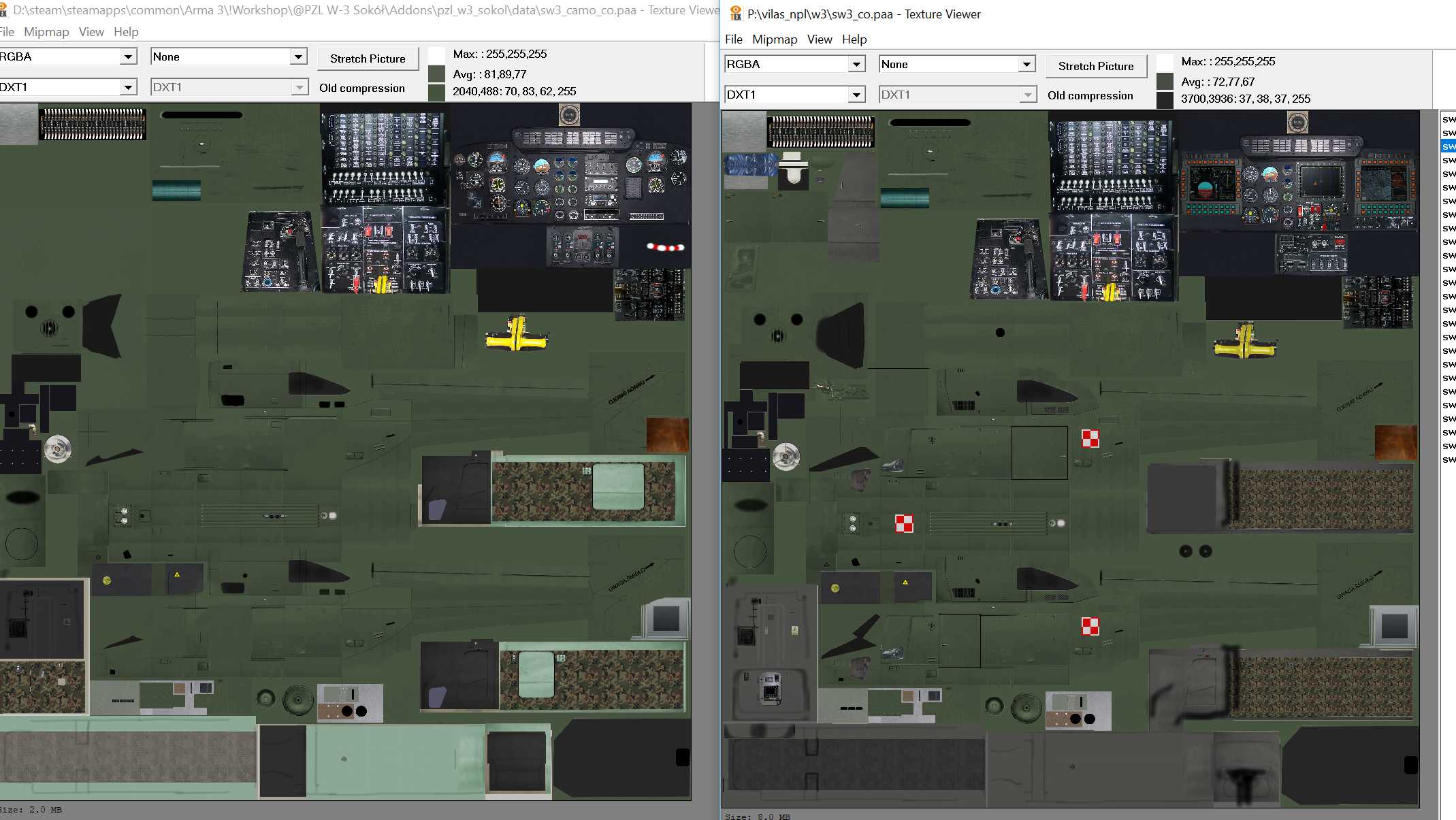Expand DXT1 format dropdown in left viewer
The image size is (1456, 820).
128,87
